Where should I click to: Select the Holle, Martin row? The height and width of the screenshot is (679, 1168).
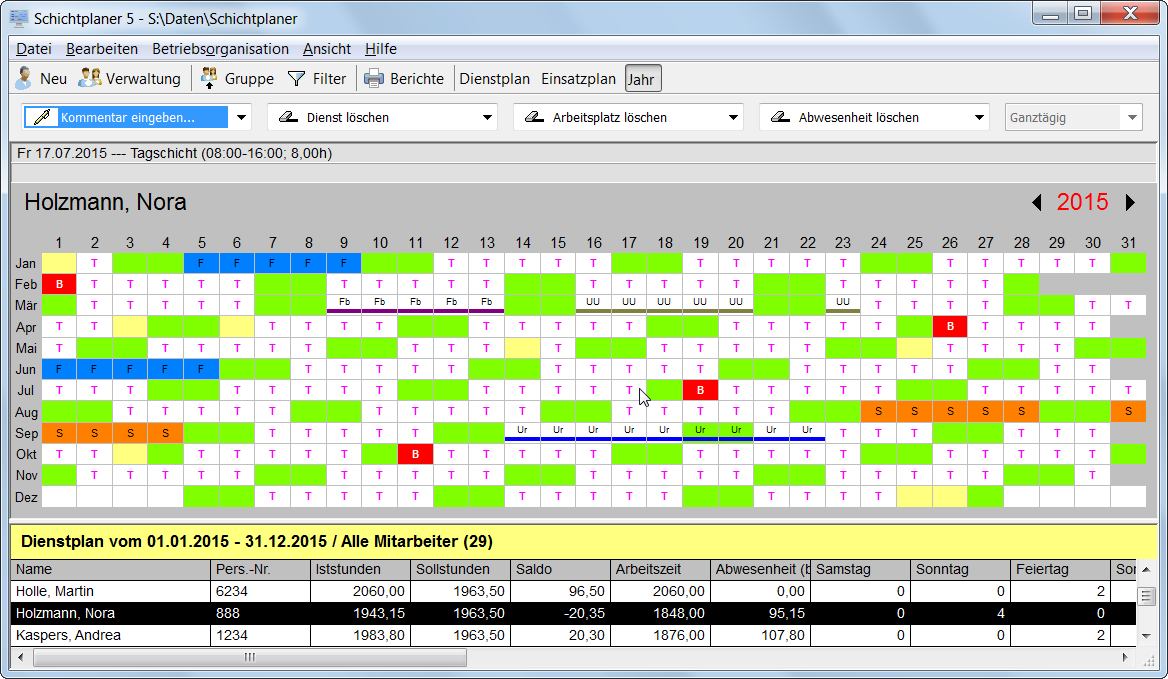574,591
